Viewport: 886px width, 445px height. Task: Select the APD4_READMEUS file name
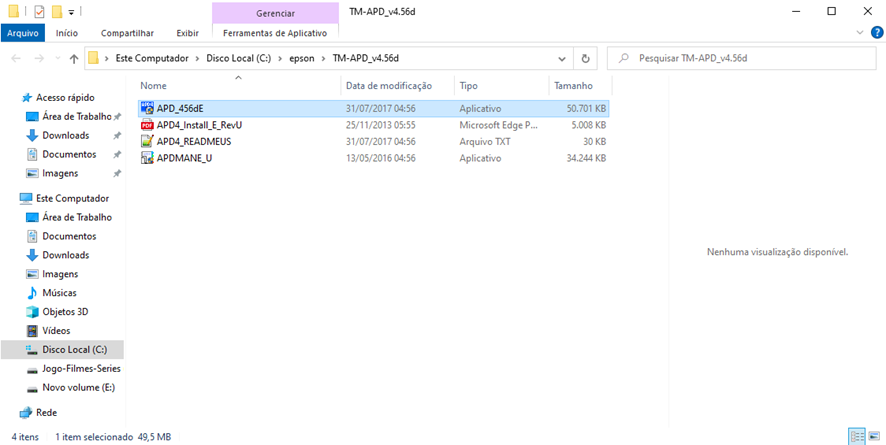194,142
